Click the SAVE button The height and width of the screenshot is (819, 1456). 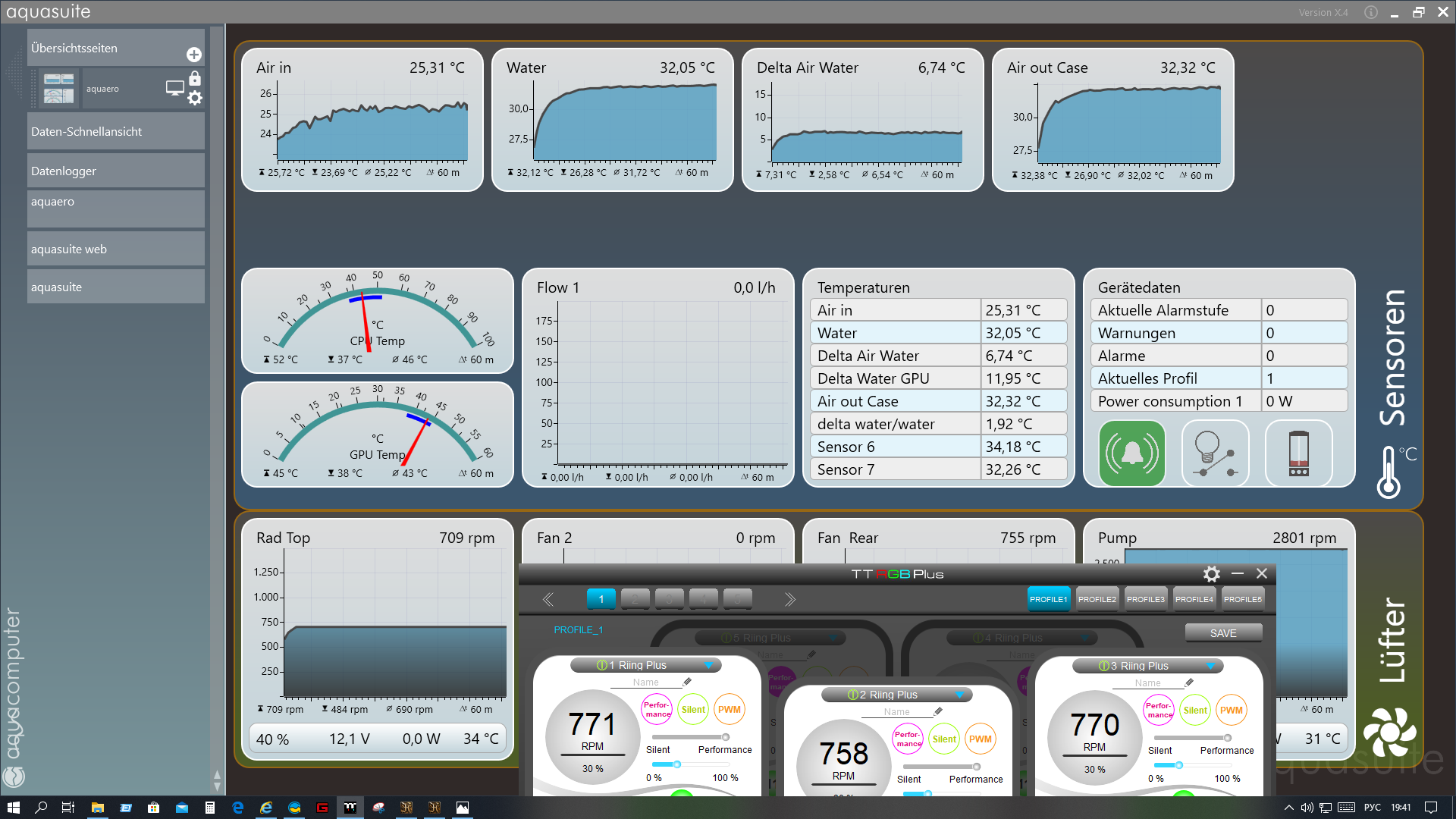click(1222, 633)
